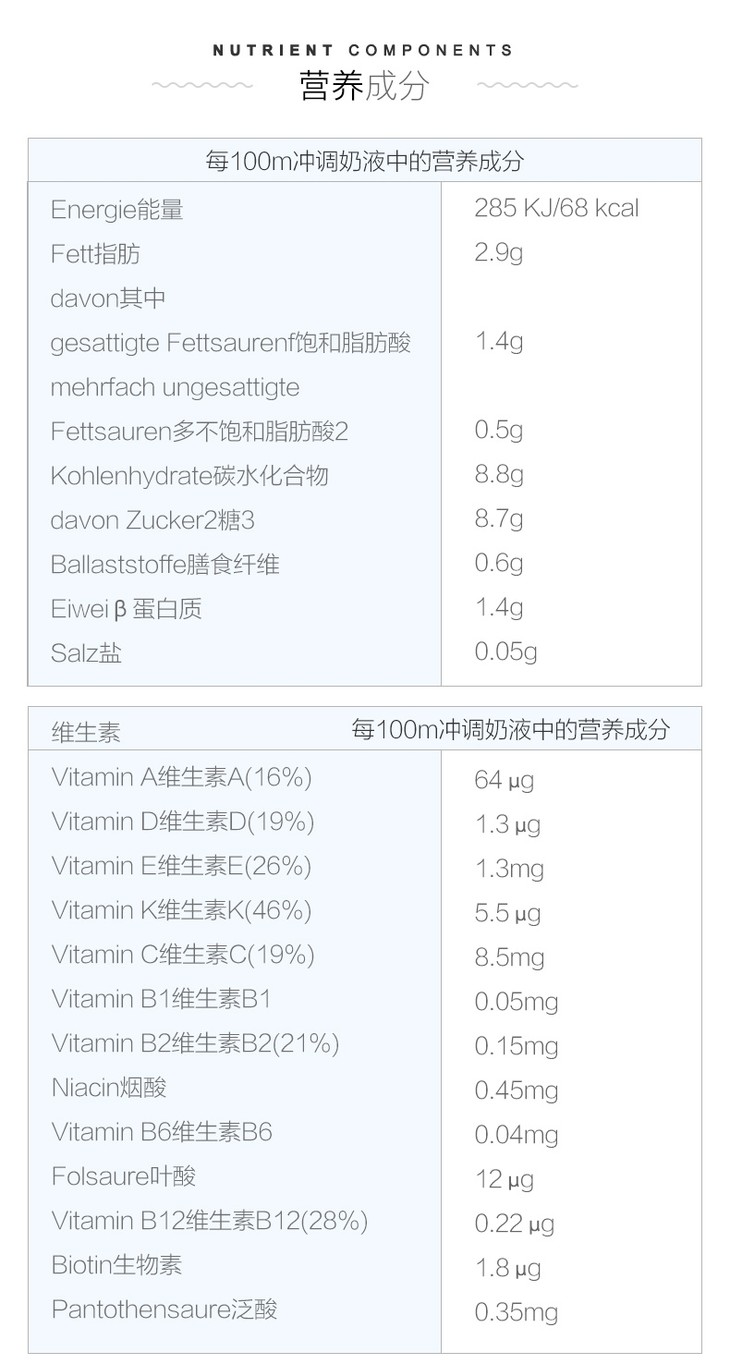Image resolution: width=730 pixels, height=1364 pixels.
Task: Select the Niacin烟酸 label
Action: click(x=109, y=1087)
